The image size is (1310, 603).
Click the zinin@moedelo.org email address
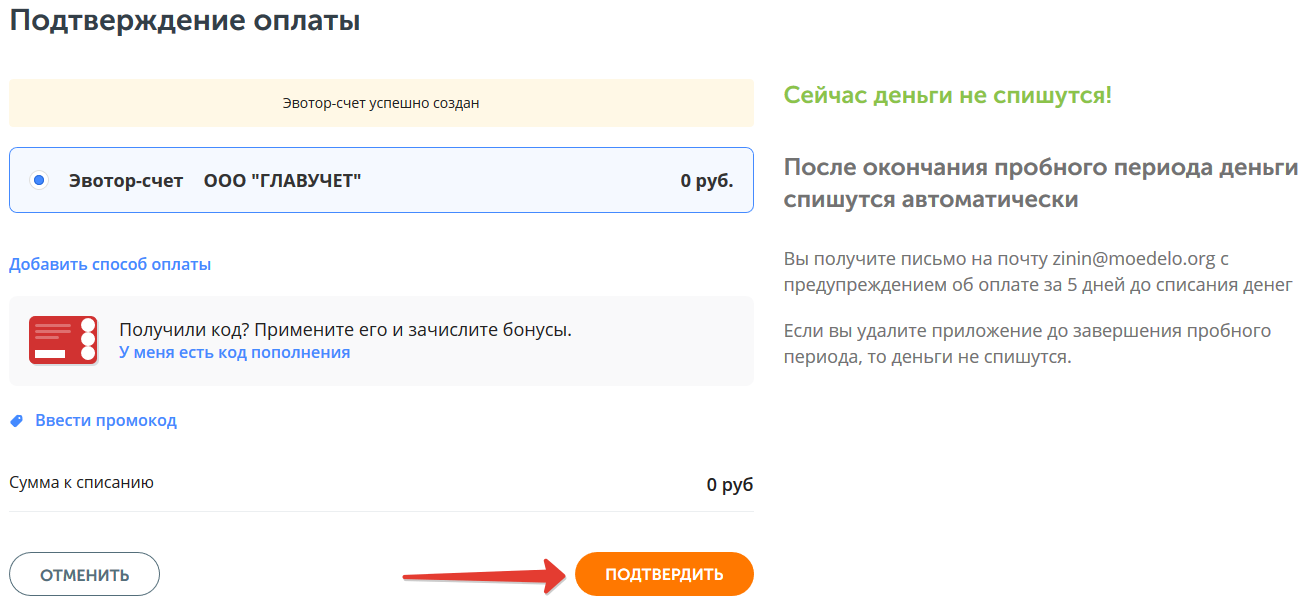[1133, 259]
